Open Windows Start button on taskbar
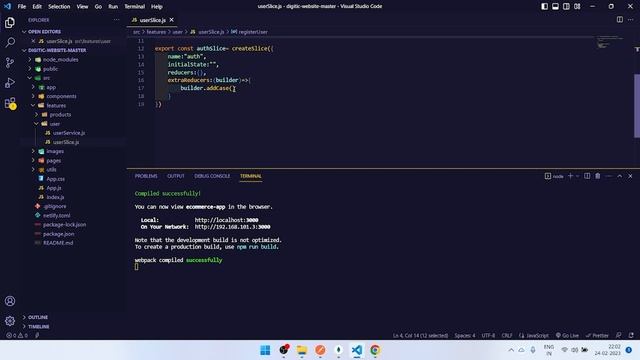The height and width of the screenshot is (360, 640). 265,350
